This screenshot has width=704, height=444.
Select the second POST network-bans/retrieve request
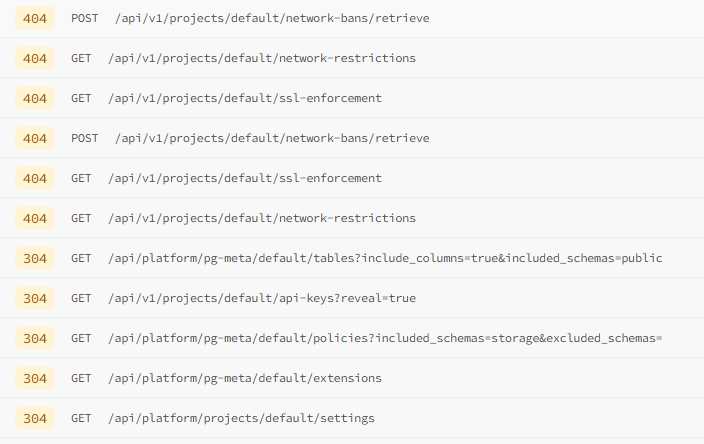(x=271, y=138)
